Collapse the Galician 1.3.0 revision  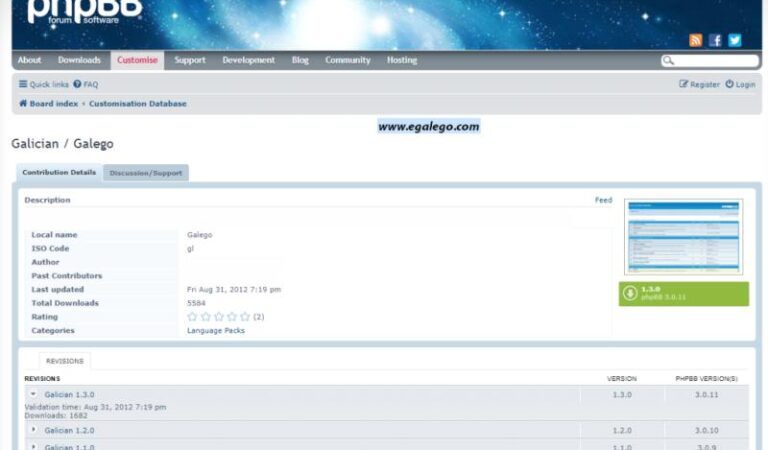click(x=33, y=394)
